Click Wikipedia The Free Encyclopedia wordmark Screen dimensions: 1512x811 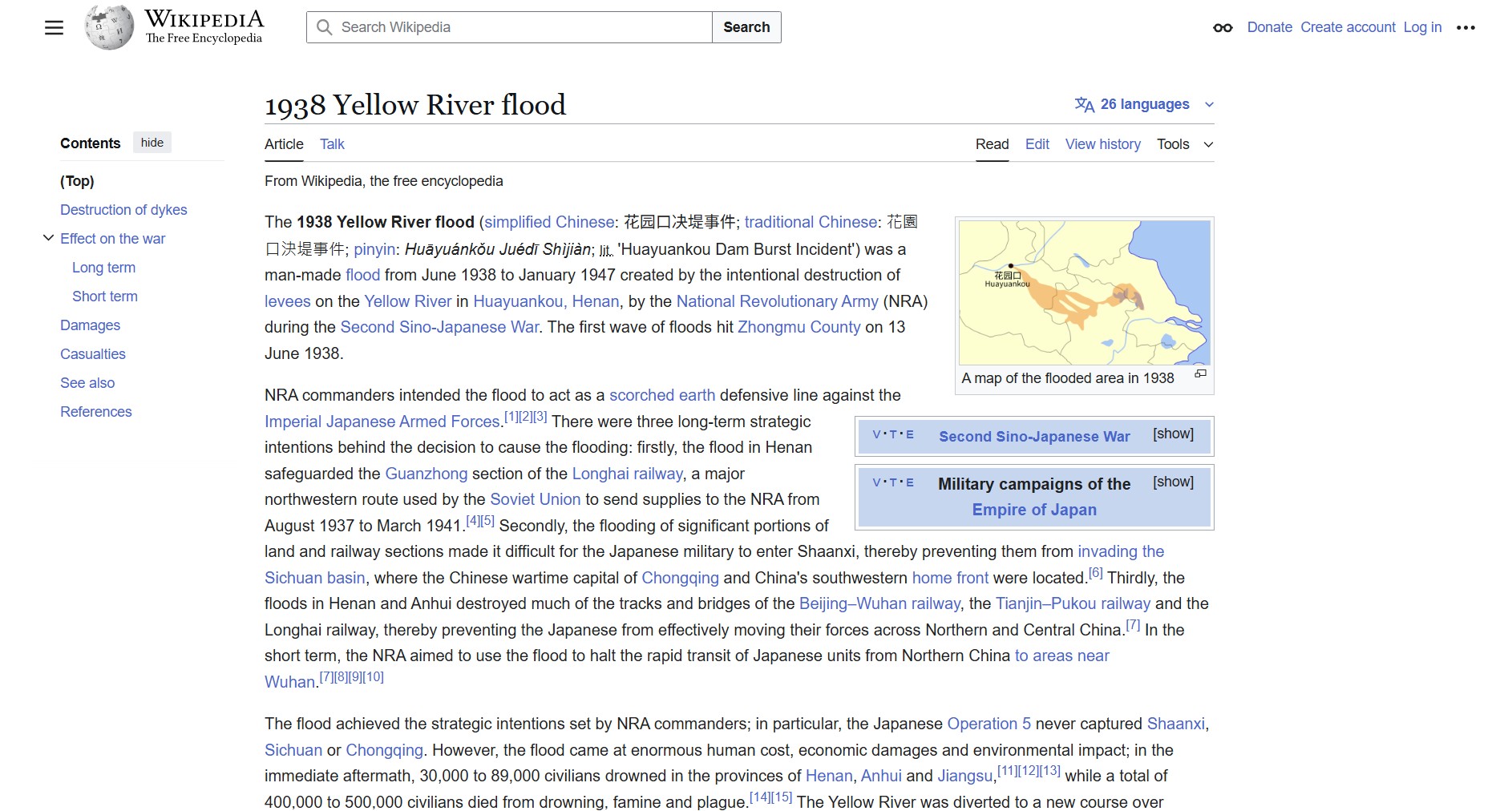pos(204,26)
